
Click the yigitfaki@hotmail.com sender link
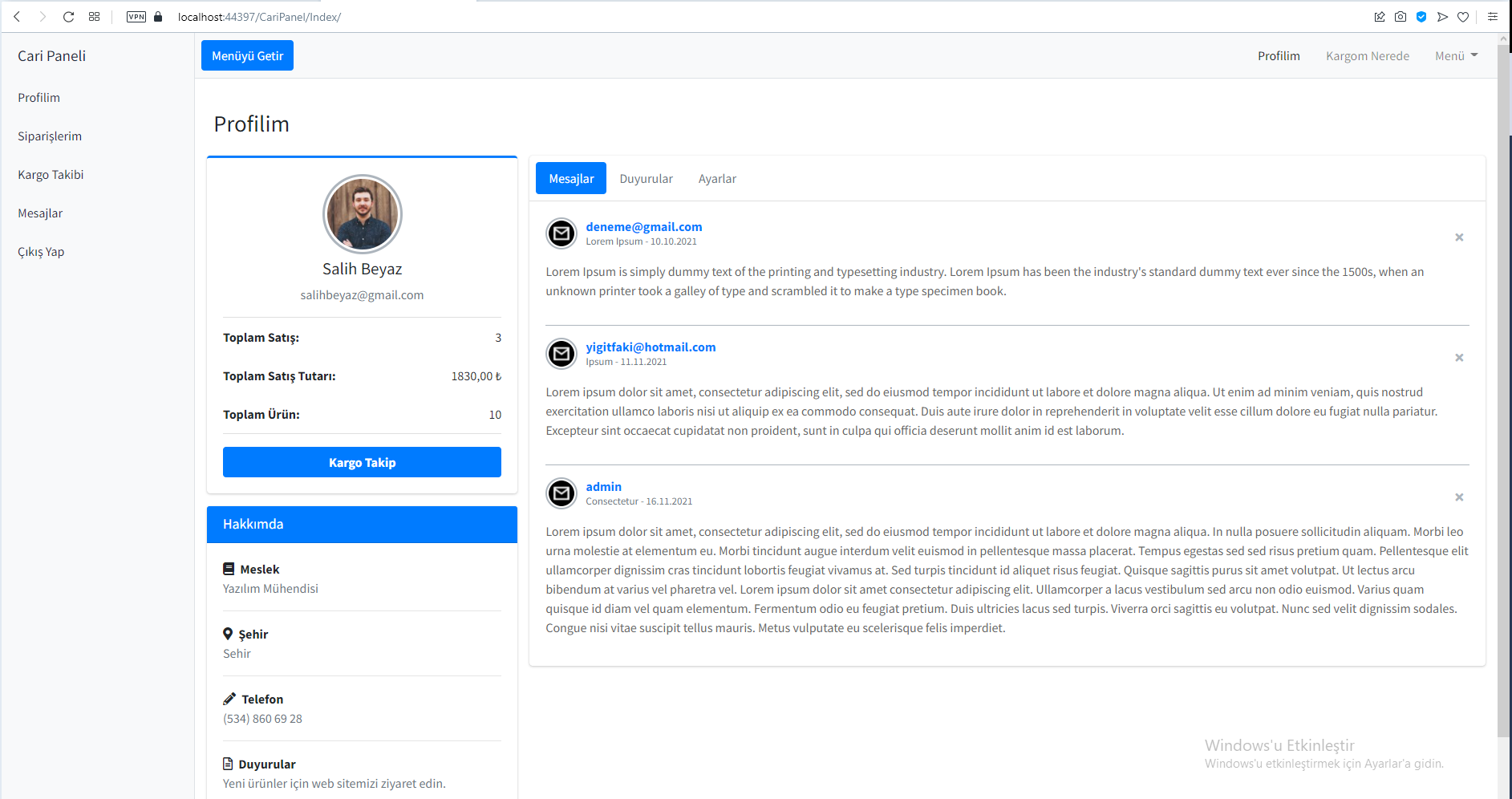pos(651,347)
